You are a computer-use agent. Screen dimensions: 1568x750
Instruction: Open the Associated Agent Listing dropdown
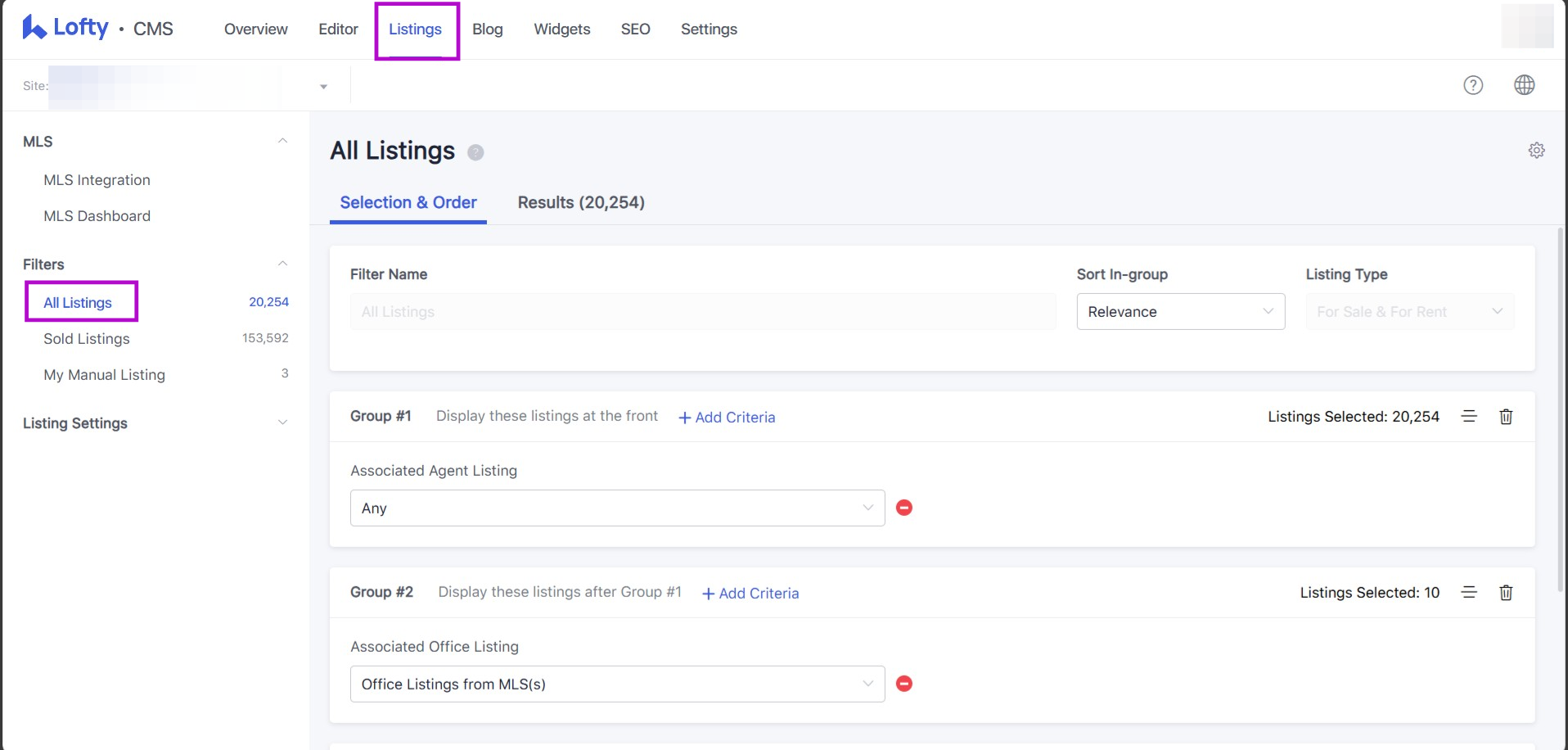tap(617, 508)
